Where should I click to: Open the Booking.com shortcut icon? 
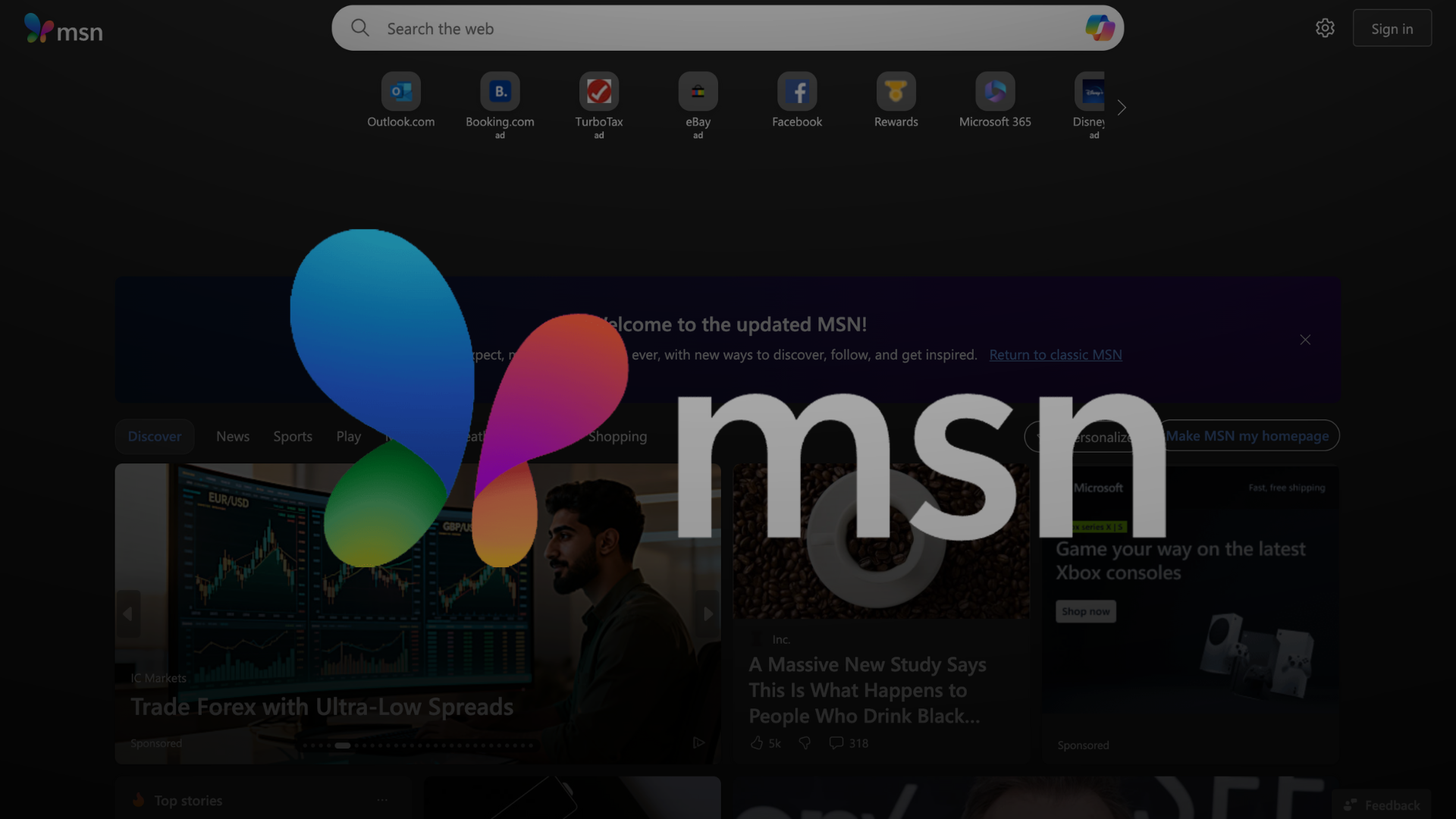coord(500,92)
